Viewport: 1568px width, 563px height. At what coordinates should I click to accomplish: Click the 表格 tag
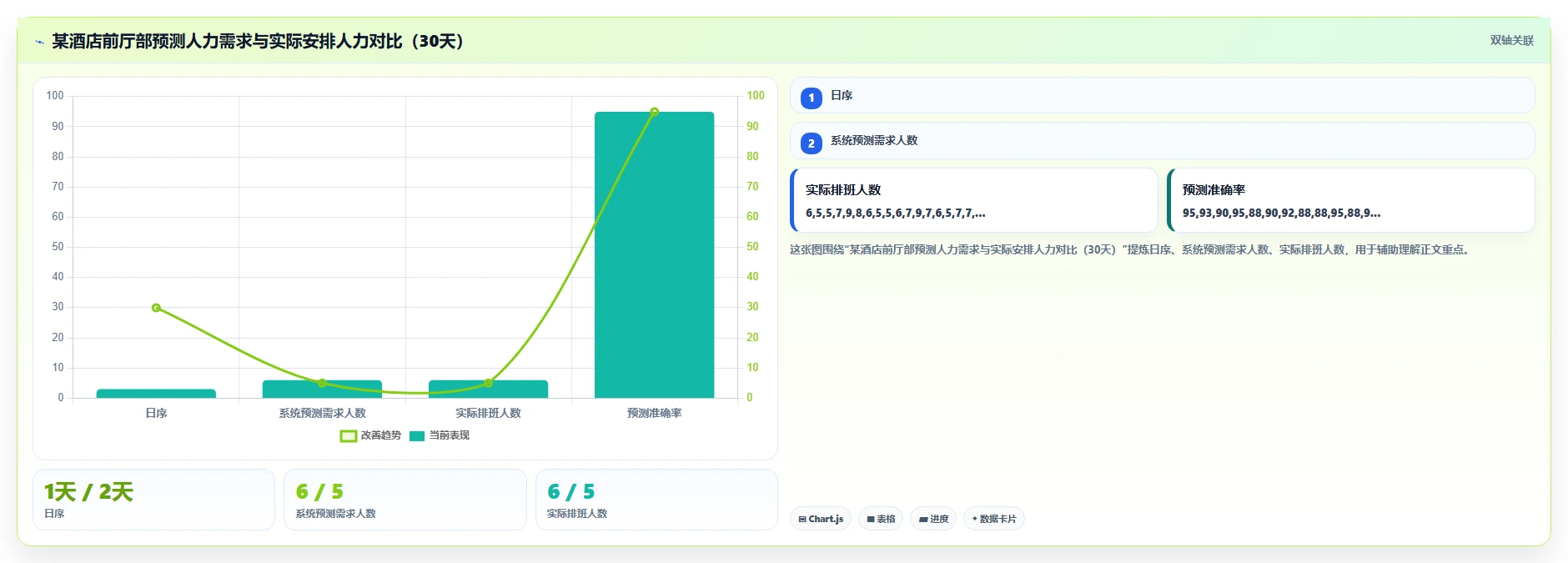pyautogui.click(x=881, y=519)
